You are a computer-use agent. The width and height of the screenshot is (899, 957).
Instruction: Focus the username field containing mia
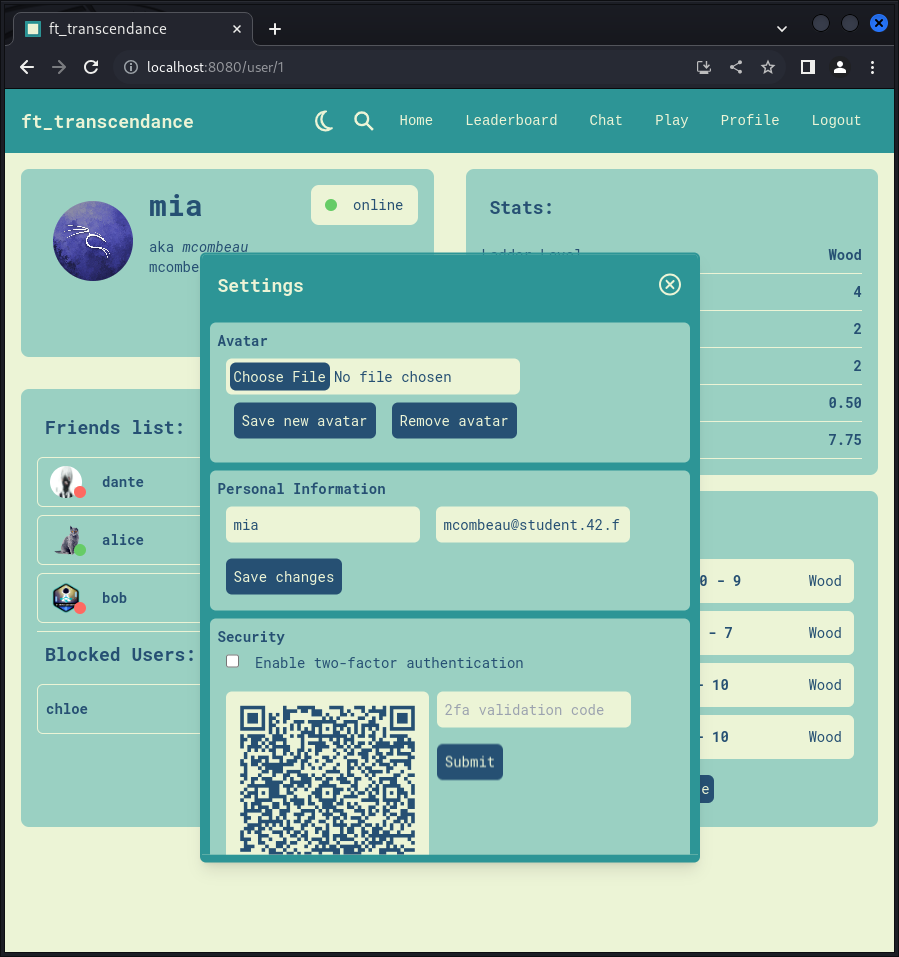323,525
